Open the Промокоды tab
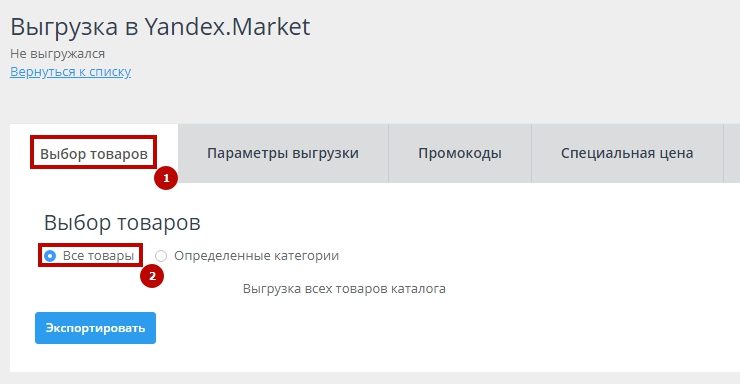Screen dimensions: 740x384 (x=460, y=153)
